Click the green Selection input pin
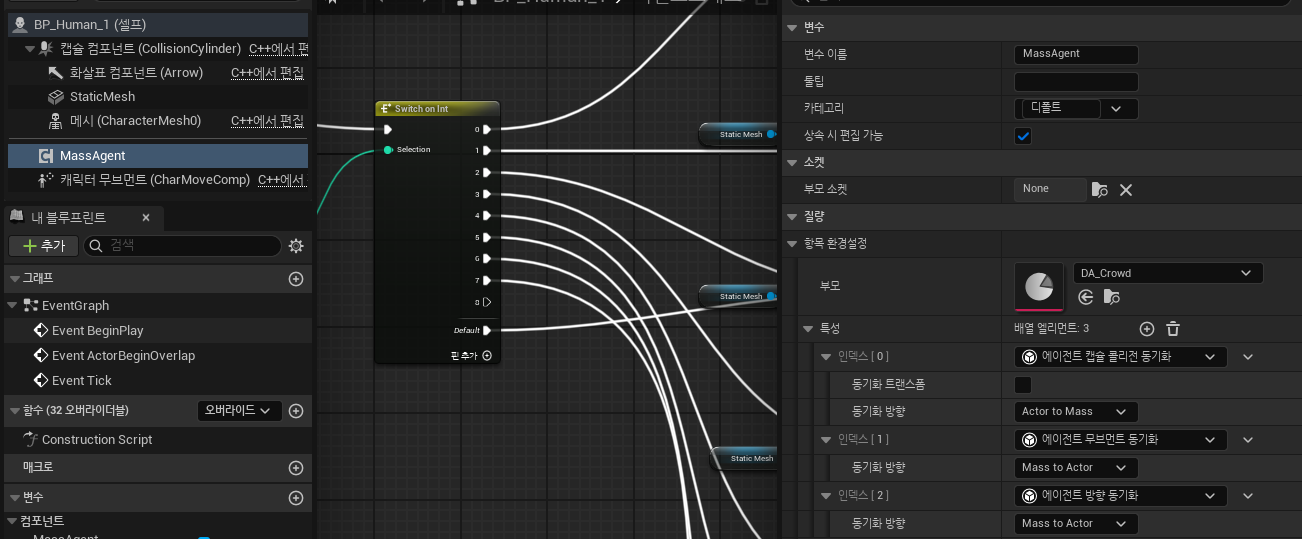This screenshot has height=539, width=1302. click(x=388, y=150)
